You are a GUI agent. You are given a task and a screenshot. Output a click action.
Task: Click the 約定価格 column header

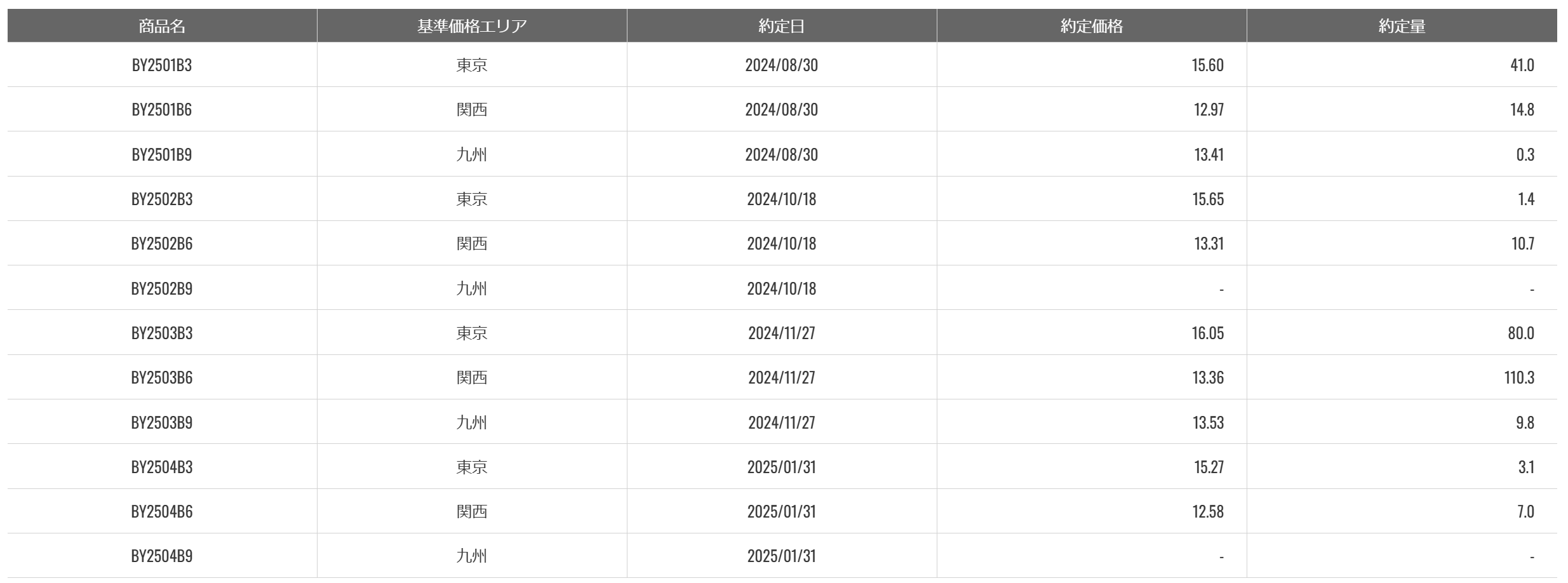point(1092,26)
